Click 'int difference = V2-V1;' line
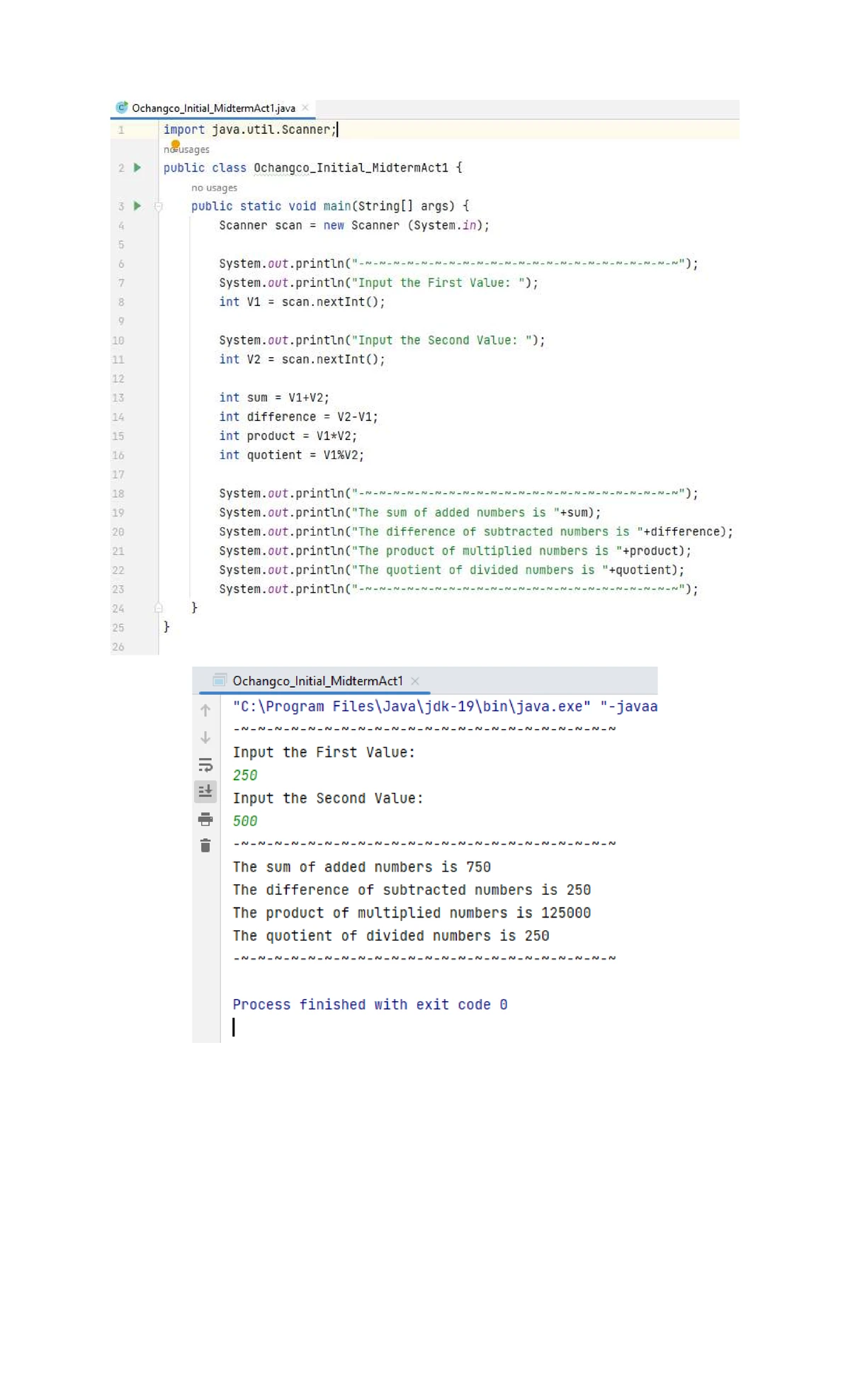 coord(298,417)
